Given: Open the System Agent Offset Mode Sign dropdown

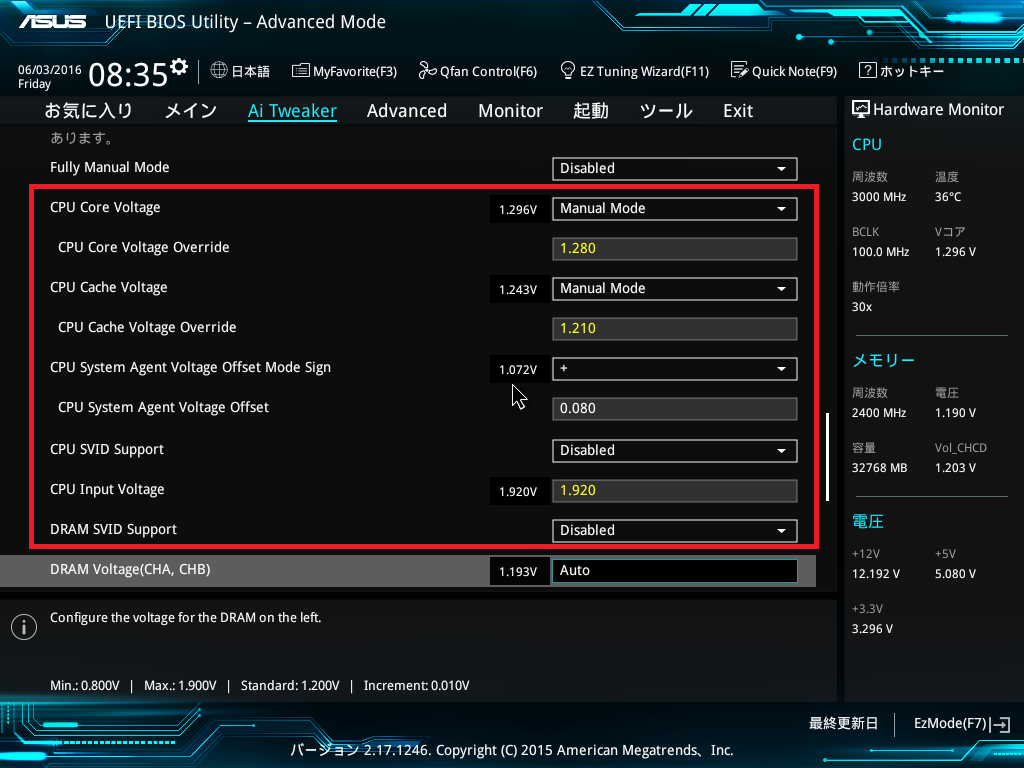Looking at the screenshot, I should [675, 368].
